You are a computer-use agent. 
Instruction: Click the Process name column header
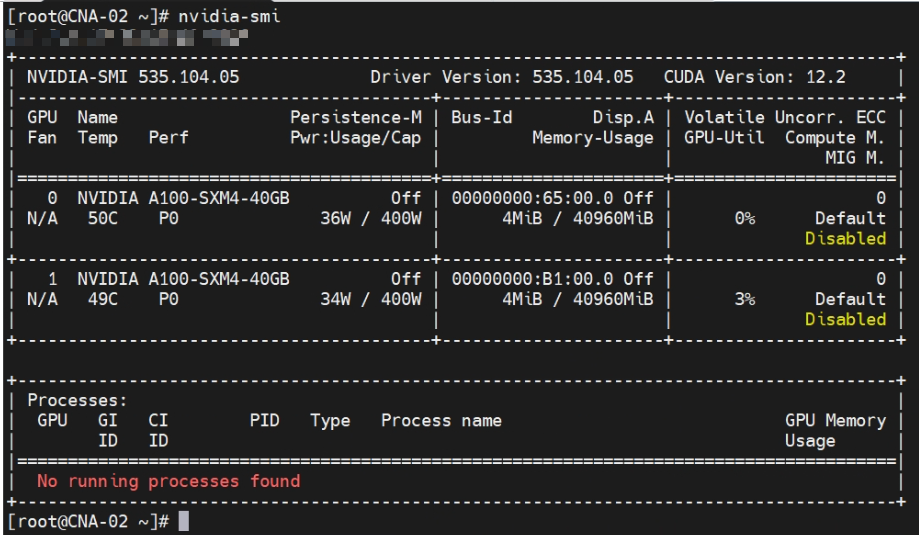[441, 421]
